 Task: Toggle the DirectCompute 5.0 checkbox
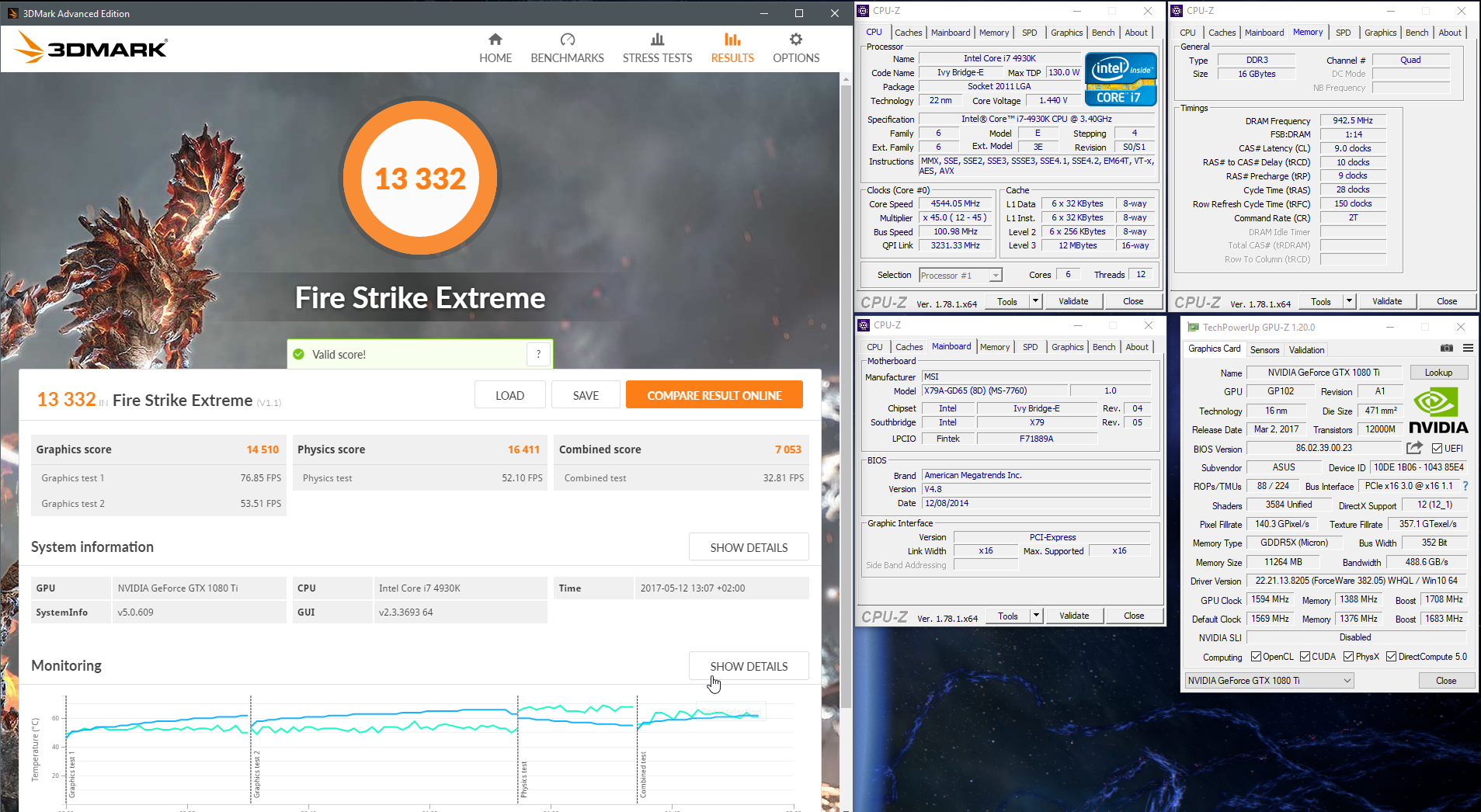(1391, 657)
